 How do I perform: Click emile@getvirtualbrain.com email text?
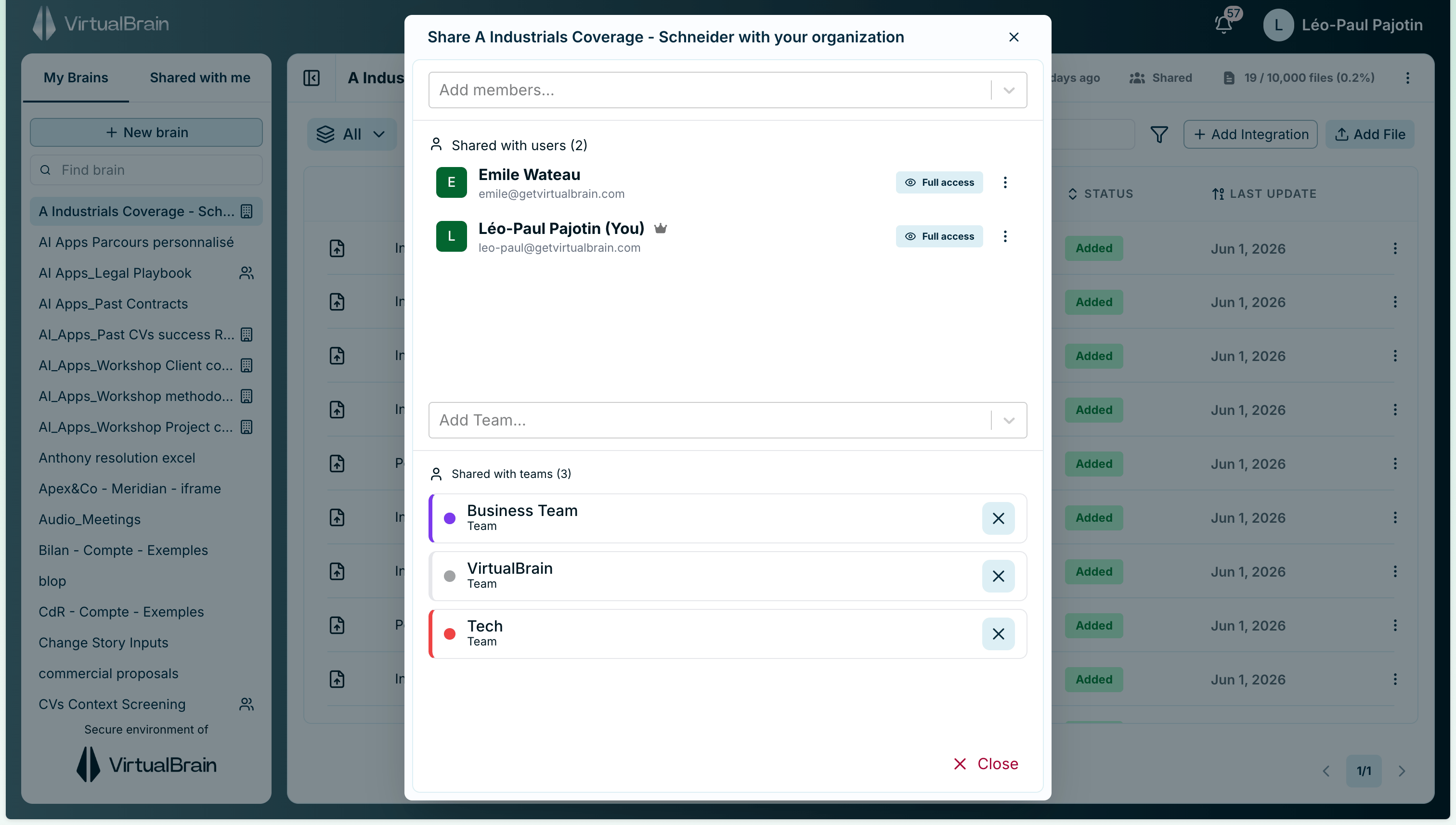pyautogui.click(x=551, y=194)
